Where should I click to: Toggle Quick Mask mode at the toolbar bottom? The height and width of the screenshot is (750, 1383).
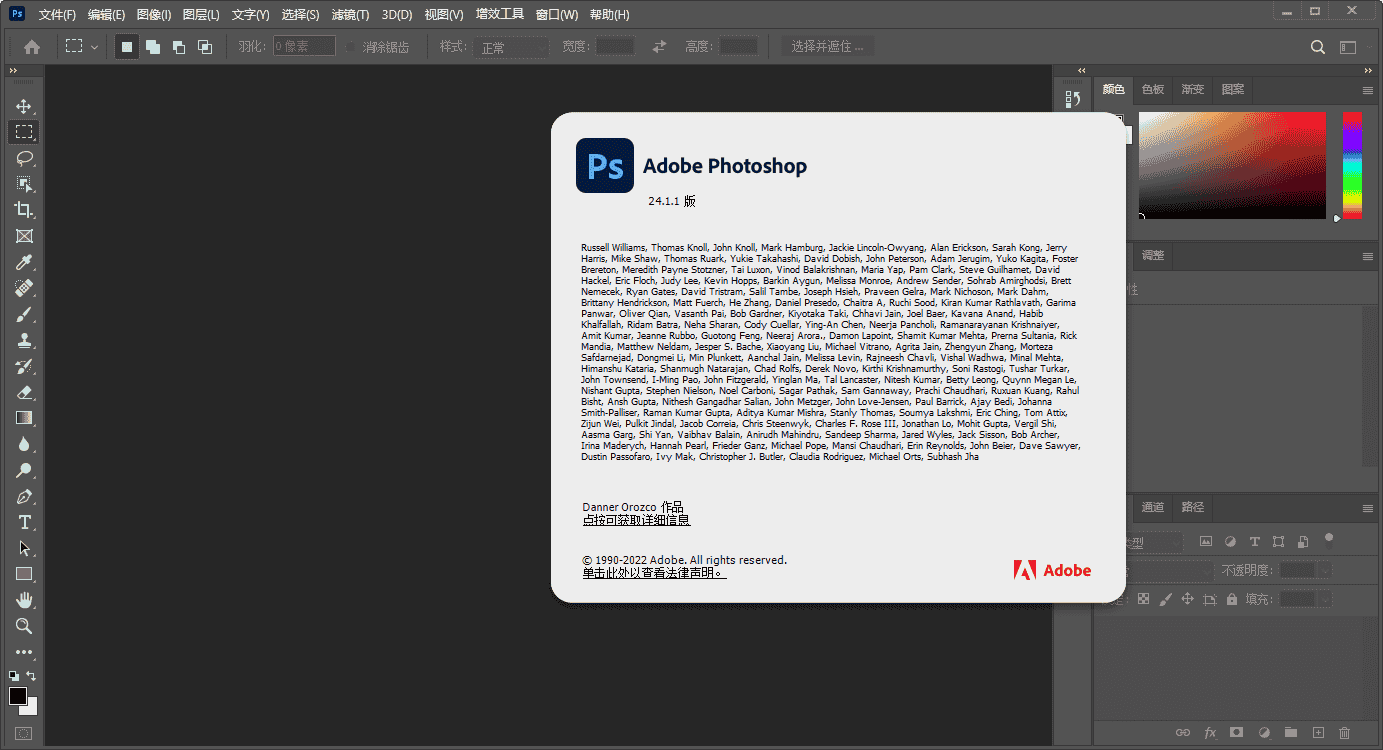tap(24, 734)
